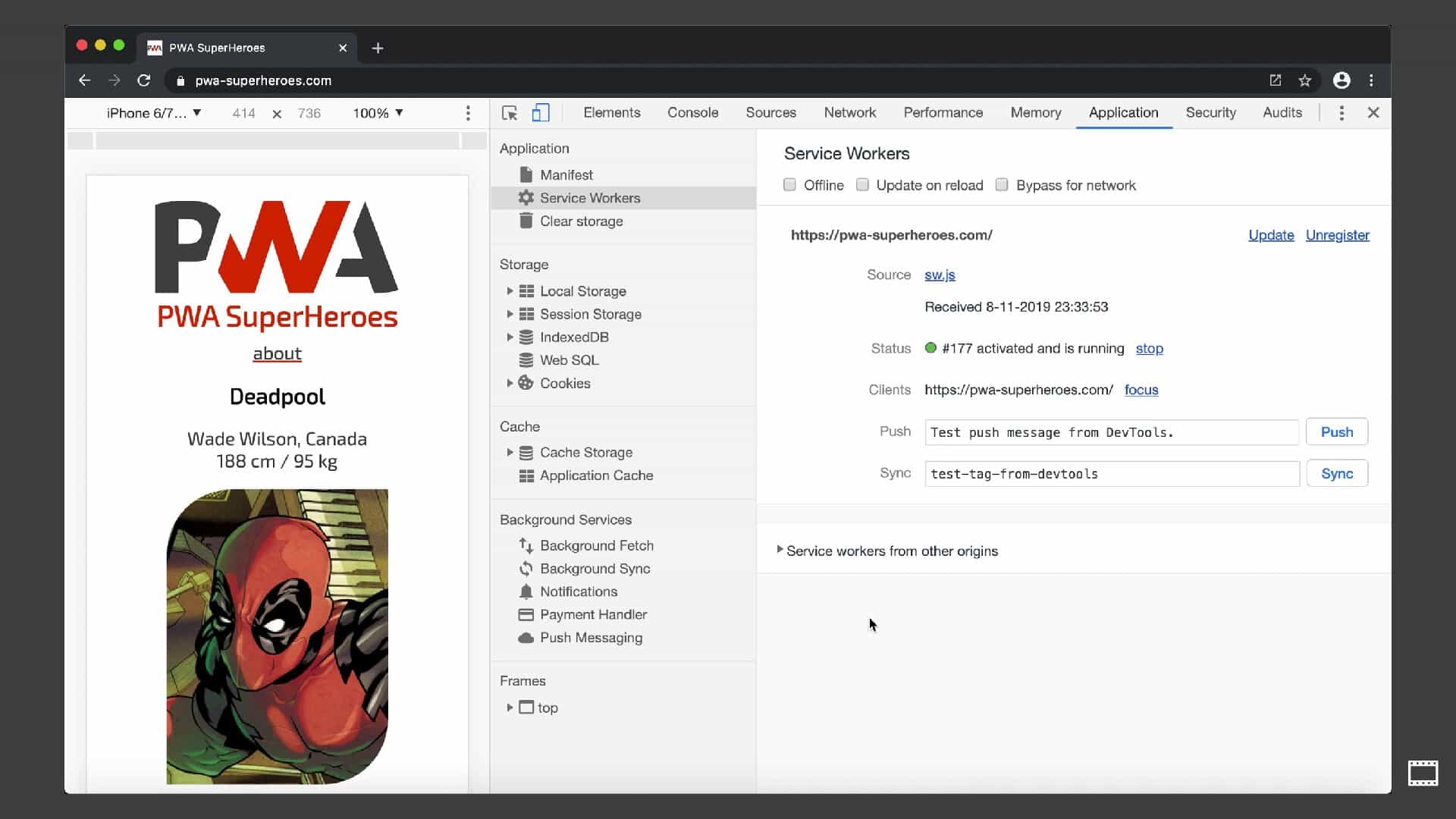This screenshot has width=1456, height=819.
Task: Click the Chrome profile avatar icon
Action: coord(1341,80)
